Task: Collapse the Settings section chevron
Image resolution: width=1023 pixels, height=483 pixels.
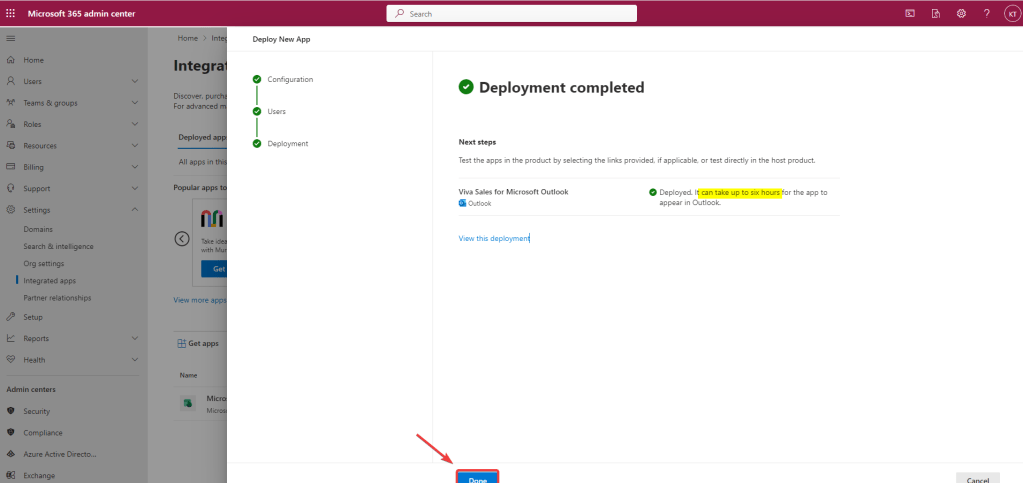Action: point(135,210)
